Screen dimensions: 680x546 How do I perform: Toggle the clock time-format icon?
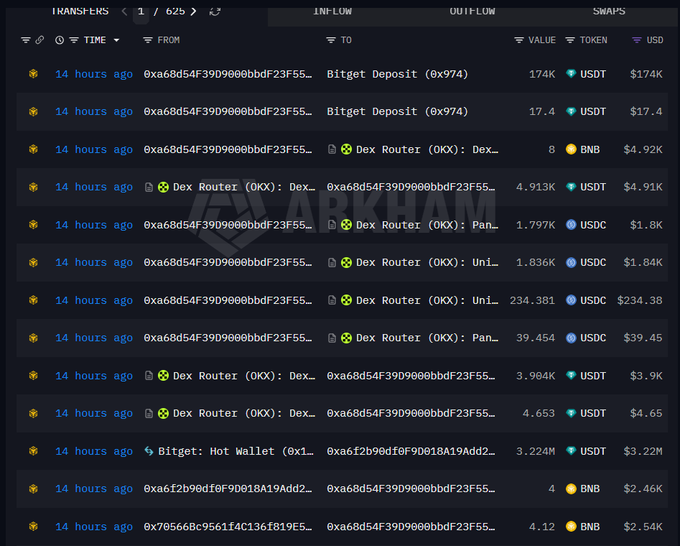pos(59,40)
